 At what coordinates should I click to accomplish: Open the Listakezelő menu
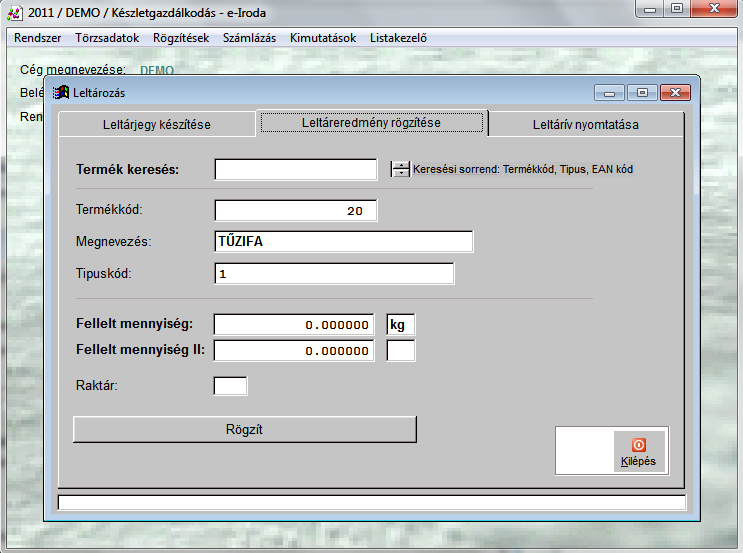(398, 38)
